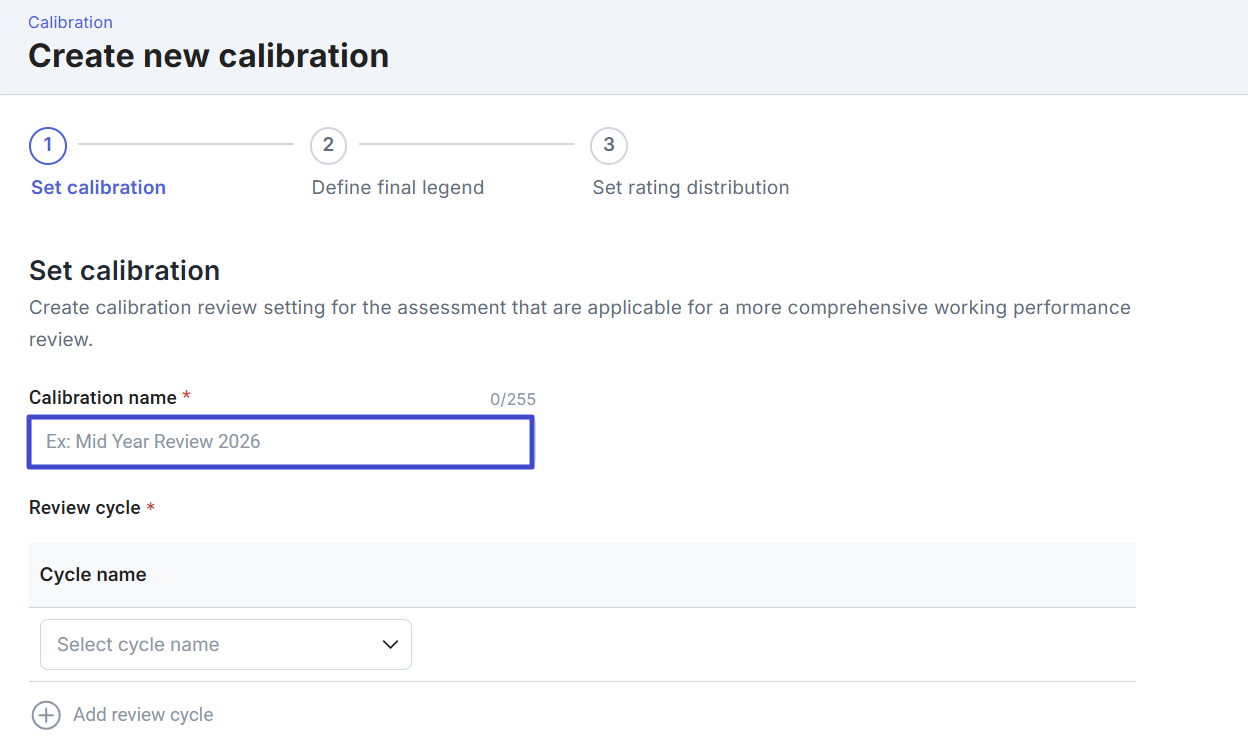Click the Cycle name column header
The height and width of the screenshot is (751, 1248).
click(x=93, y=575)
